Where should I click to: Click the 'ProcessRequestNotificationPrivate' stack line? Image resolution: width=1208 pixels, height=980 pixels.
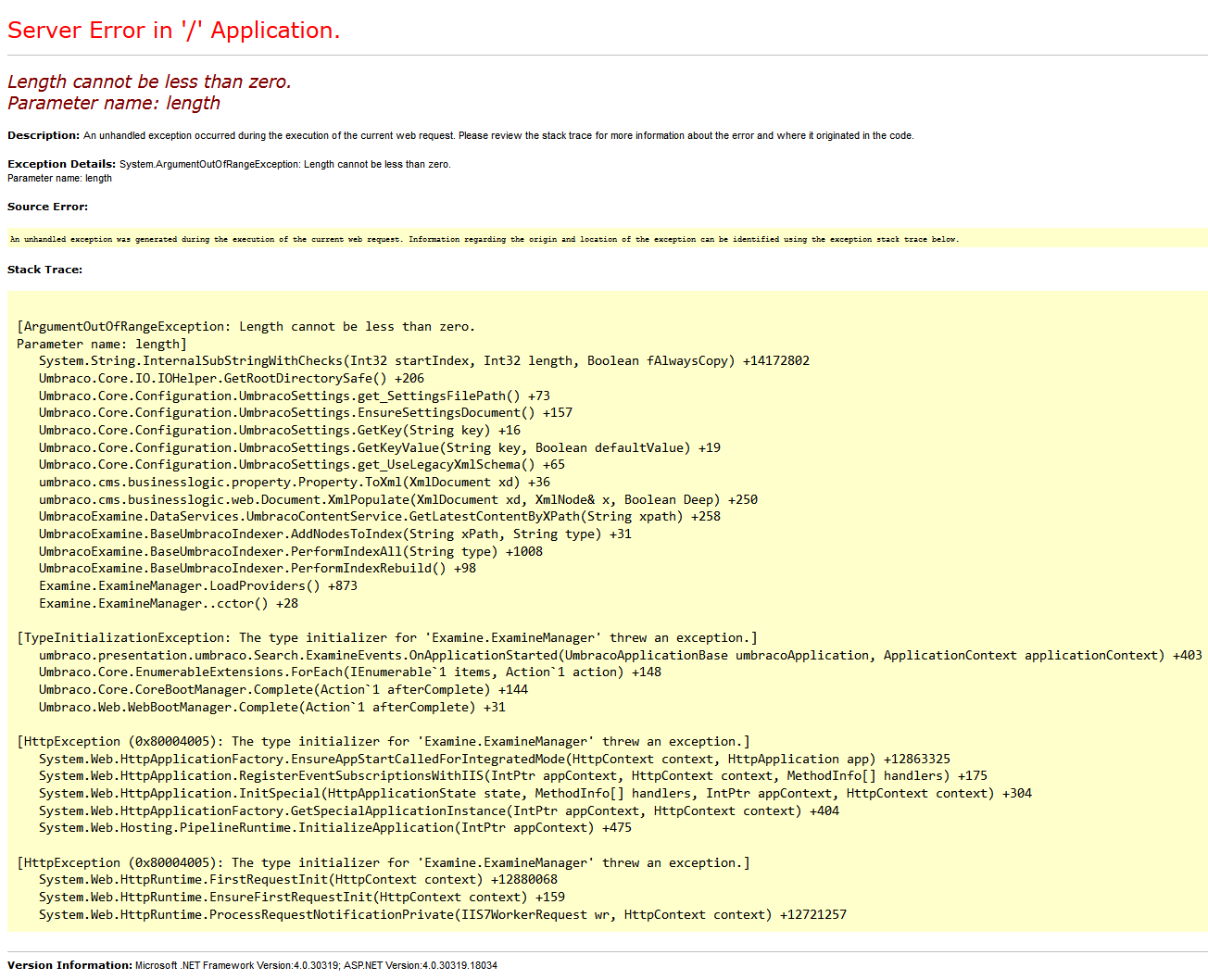[443, 914]
